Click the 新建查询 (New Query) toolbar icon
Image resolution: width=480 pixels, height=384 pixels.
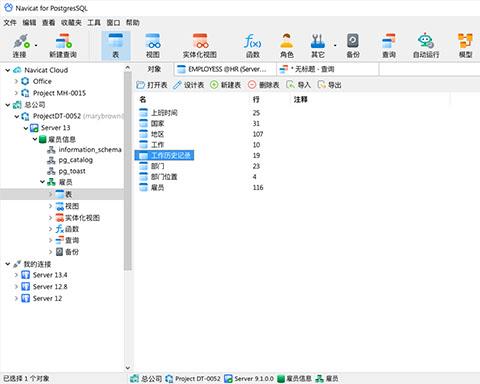coord(63,46)
